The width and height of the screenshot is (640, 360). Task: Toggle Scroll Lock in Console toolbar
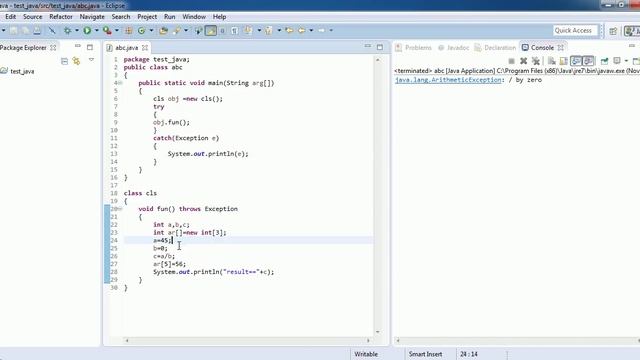[563, 61]
